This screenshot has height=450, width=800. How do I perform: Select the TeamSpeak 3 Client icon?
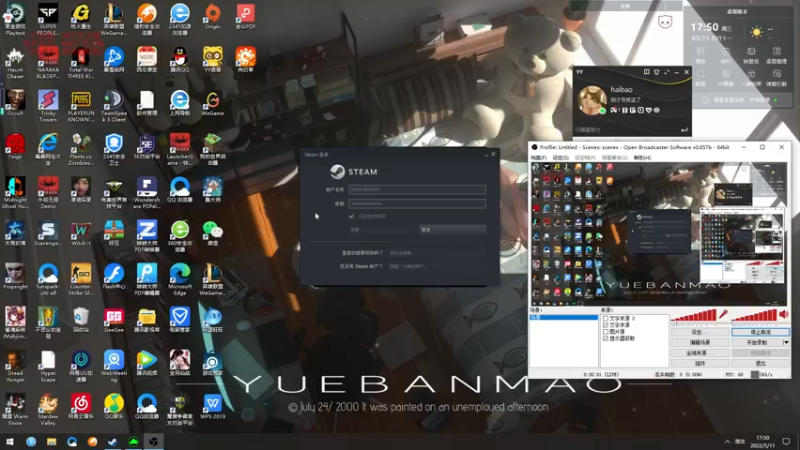[x=114, y=107]
